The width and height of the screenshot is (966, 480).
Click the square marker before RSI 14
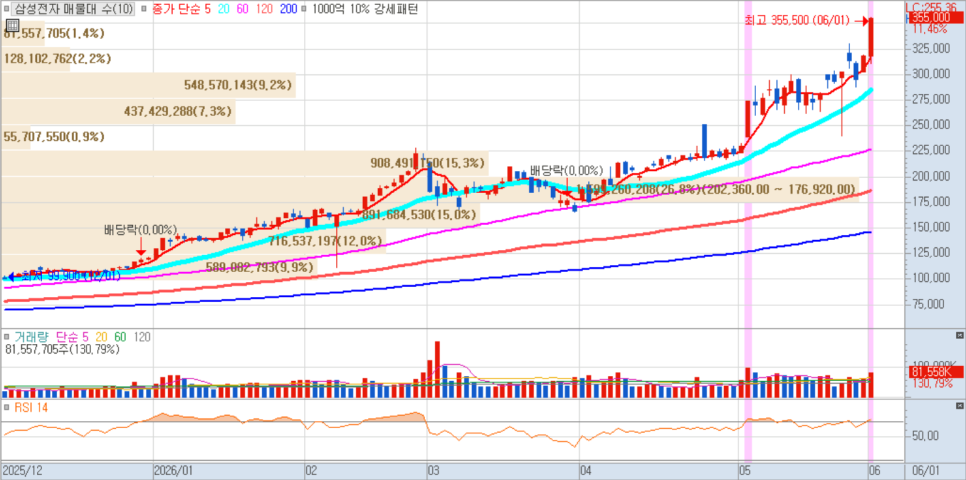[6, 408]
